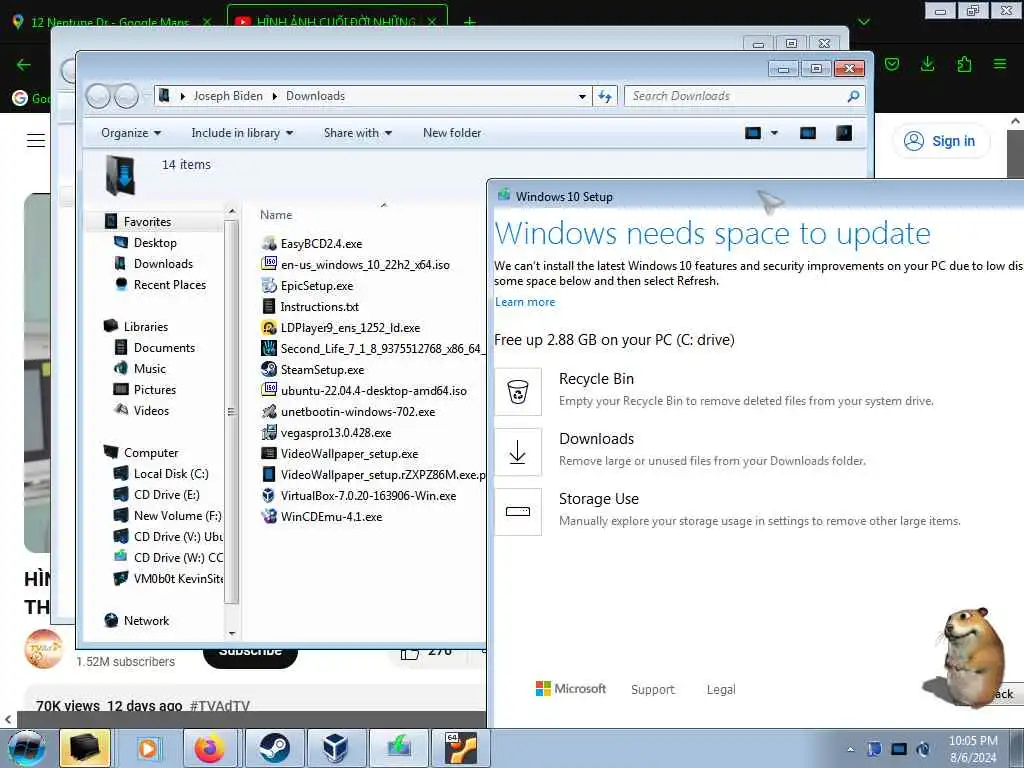Expand the Joseph Biden breadcrumb arrow
The image size is (1024, 768).
pos(274,96)
